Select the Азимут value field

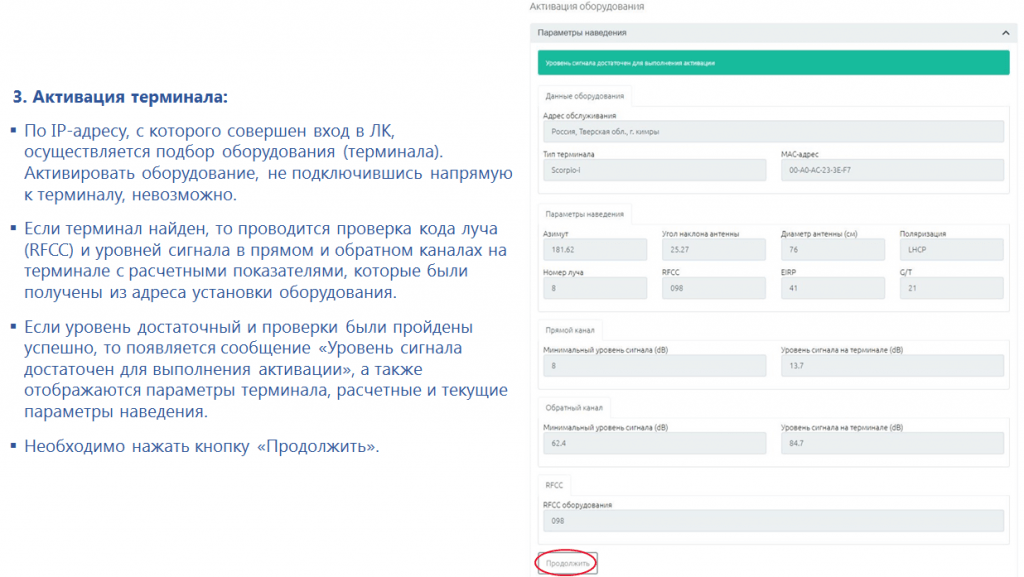(592, 249)
